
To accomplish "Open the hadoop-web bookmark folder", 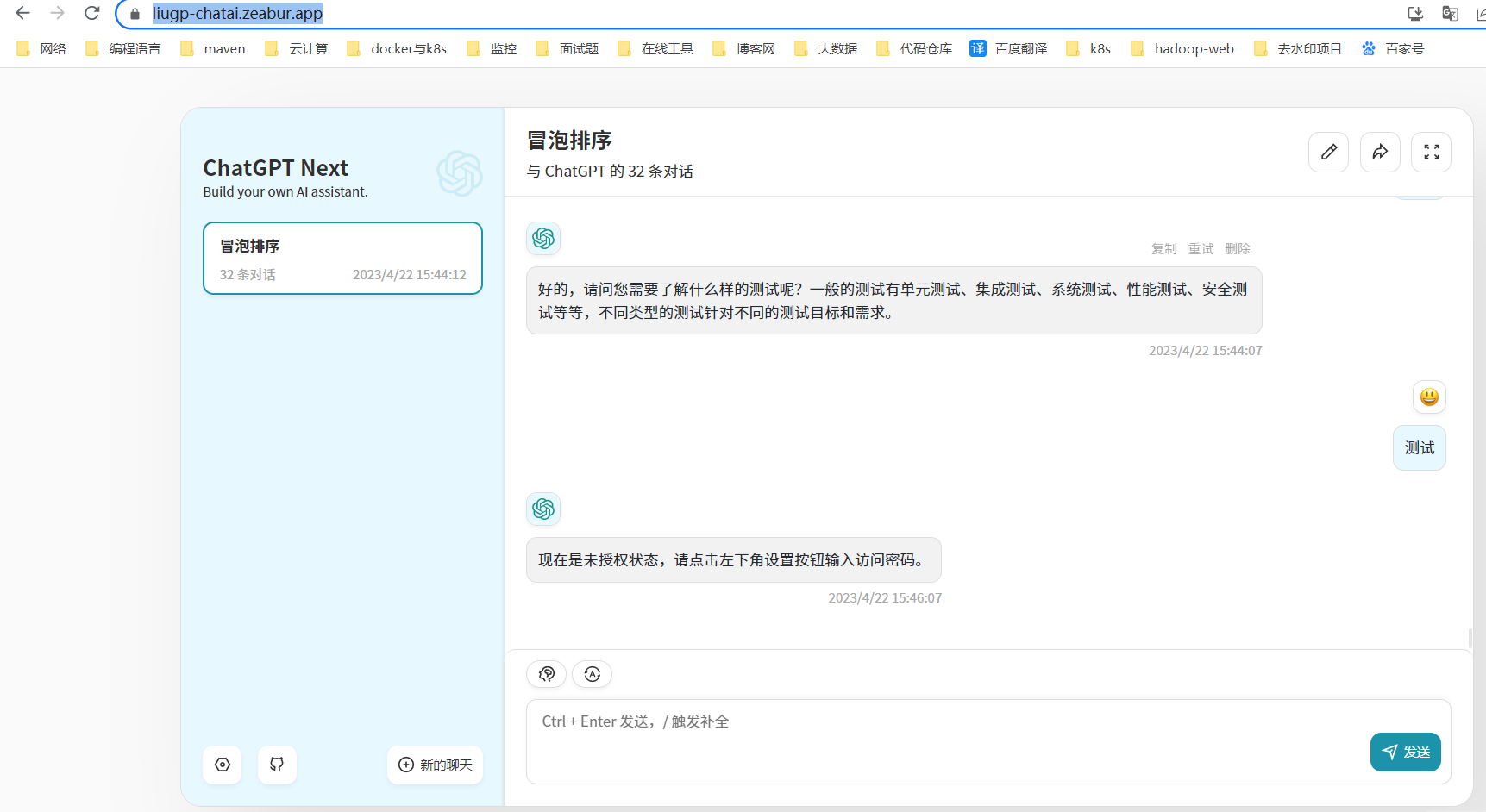I will pyautogui.click(x=1182, y=48).
